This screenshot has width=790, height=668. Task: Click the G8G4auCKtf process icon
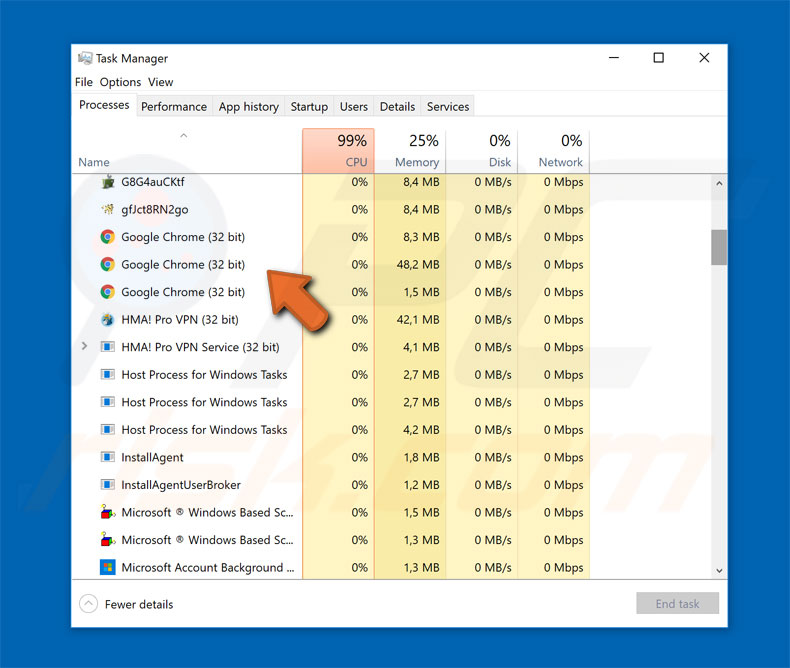coord(108,182)
